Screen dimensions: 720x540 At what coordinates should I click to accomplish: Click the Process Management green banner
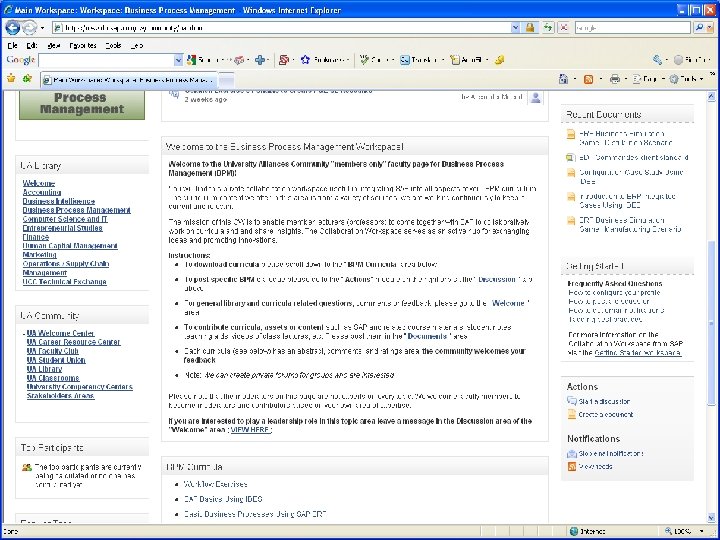tap(82, 104)
